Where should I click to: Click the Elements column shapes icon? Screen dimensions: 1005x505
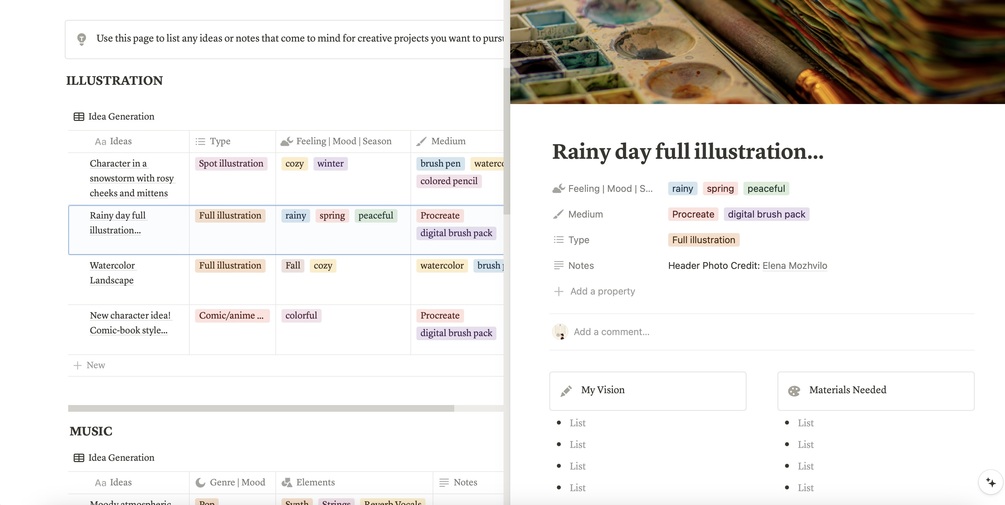pos(287,483)
